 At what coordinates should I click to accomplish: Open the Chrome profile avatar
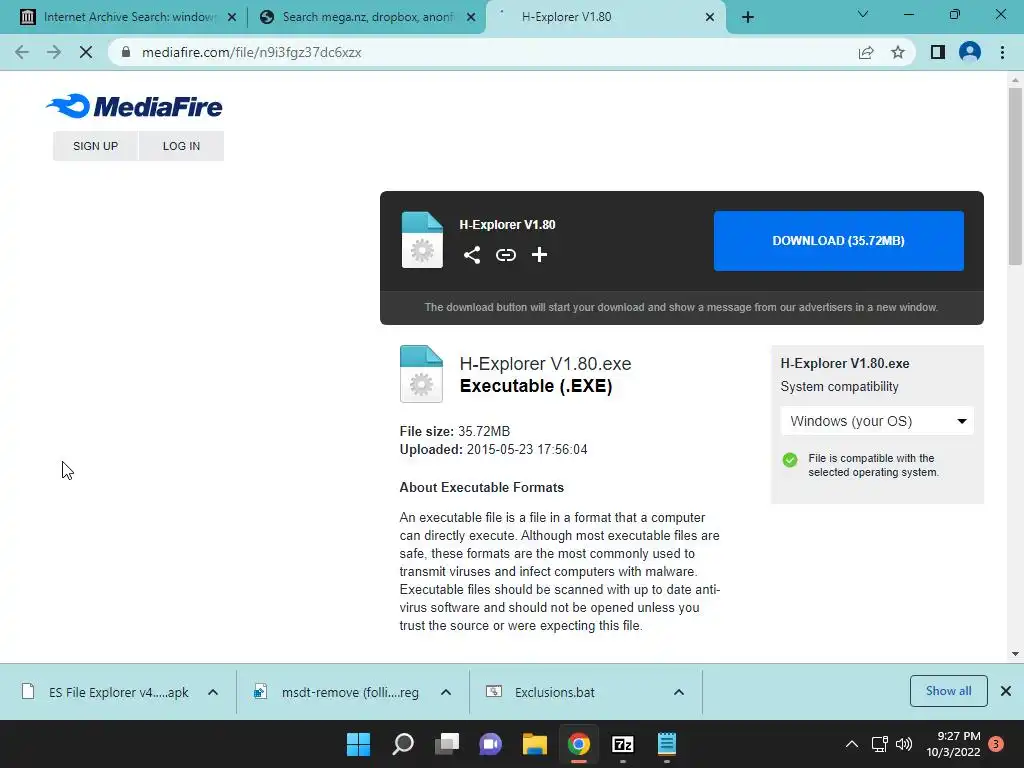(x=970, y=52)
